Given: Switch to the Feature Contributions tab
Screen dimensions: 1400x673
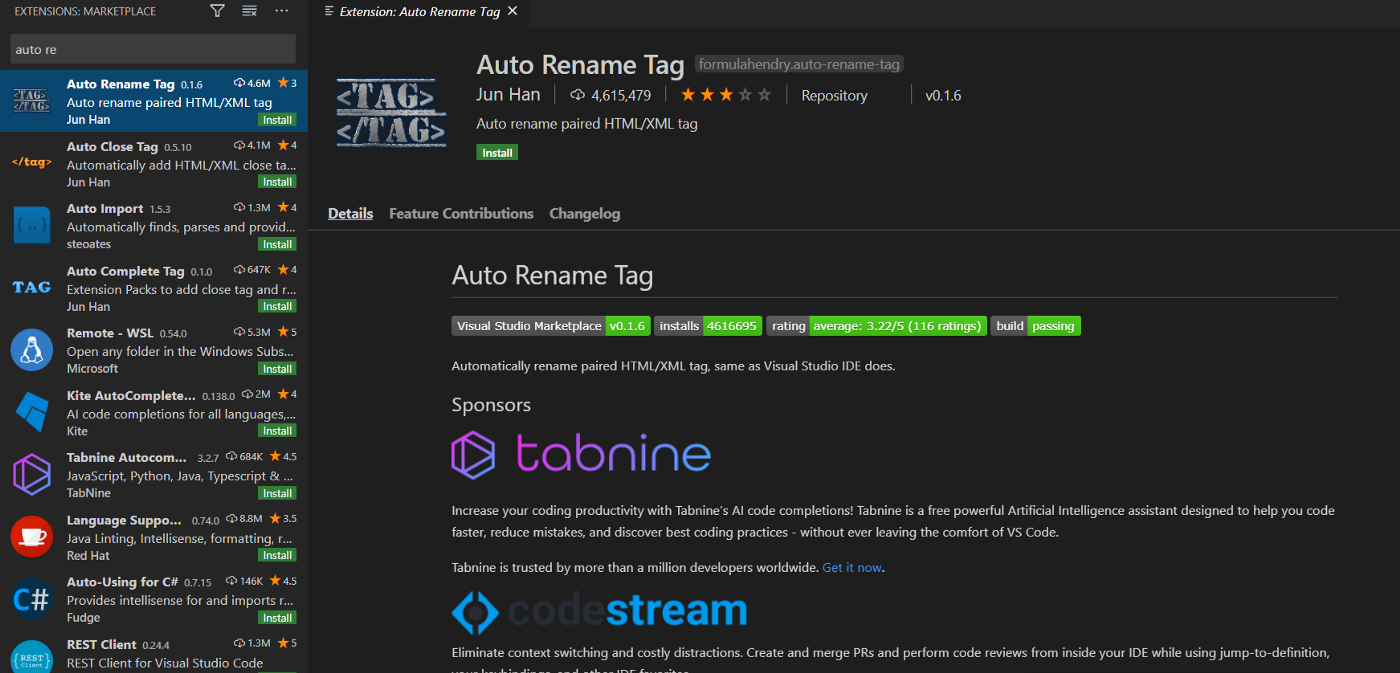Looking at the screenshot, I should click(461, 214).
